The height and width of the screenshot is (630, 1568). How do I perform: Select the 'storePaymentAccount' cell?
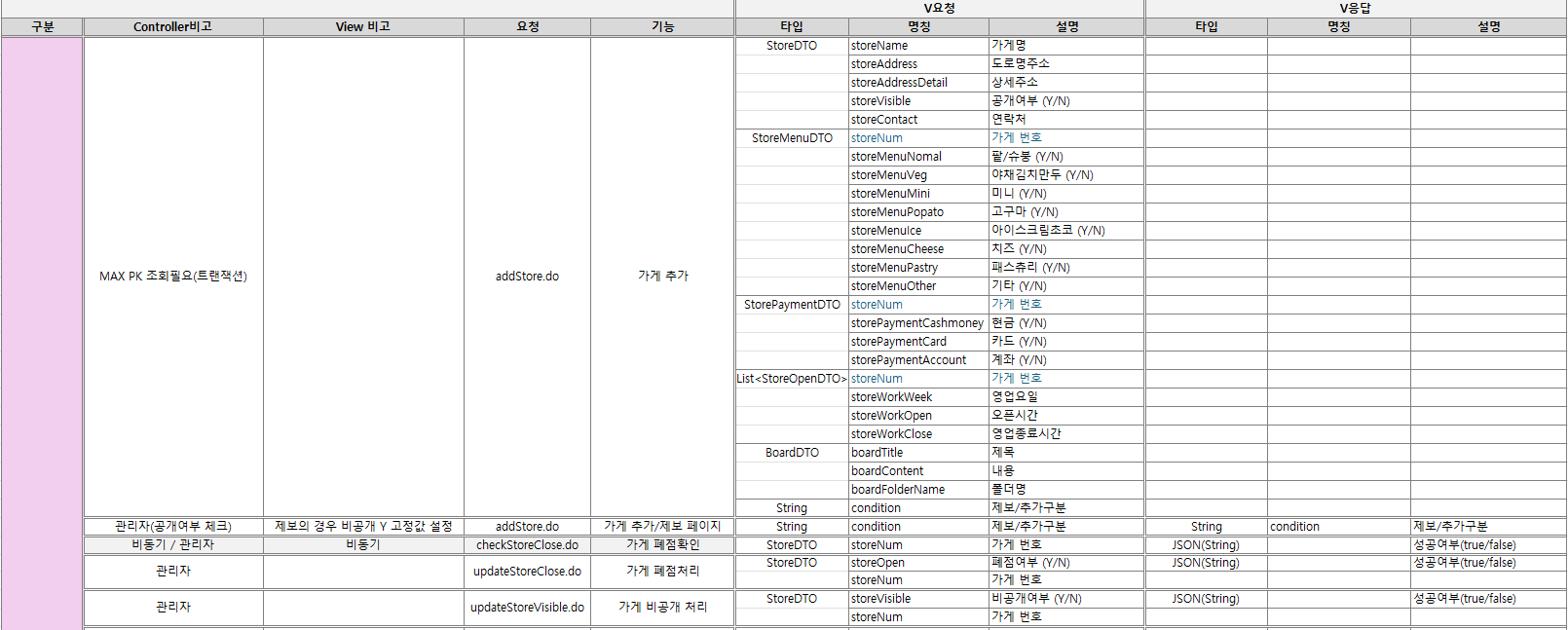tap(918, 360)
